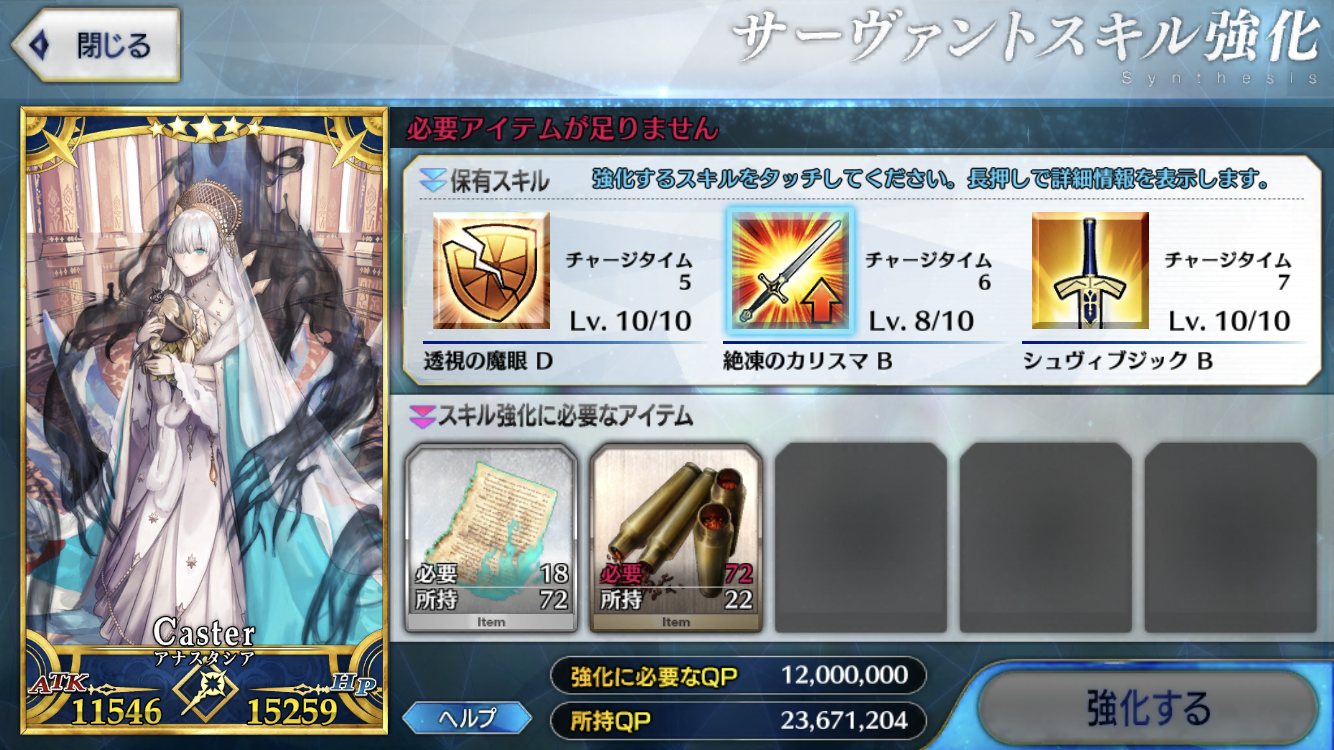Tap the torn page material item

(492, 538)
